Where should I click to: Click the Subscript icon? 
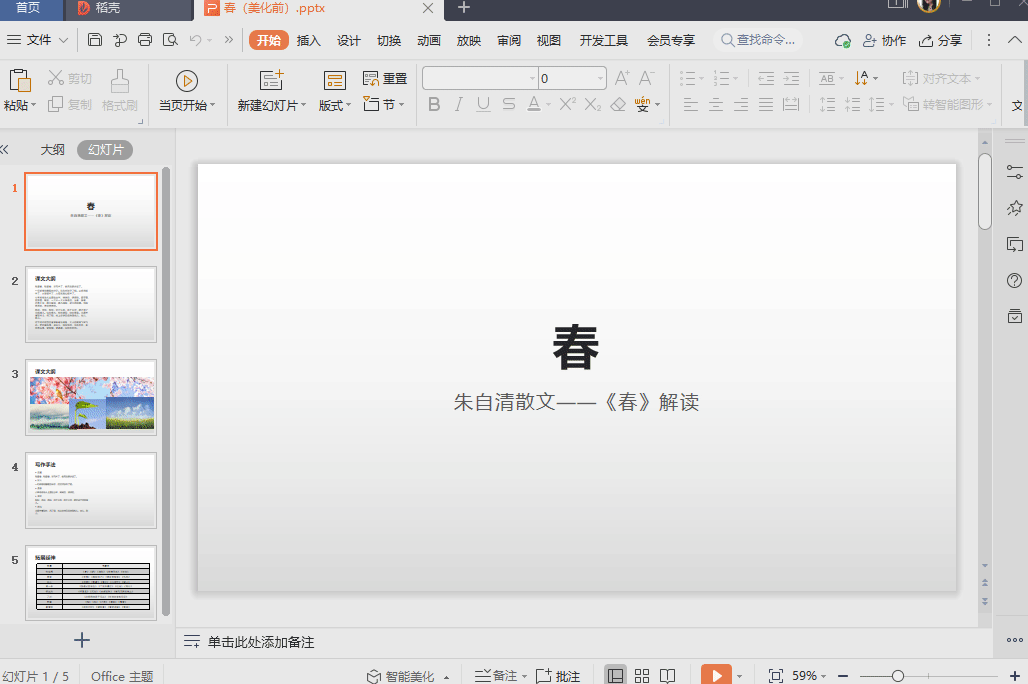(x=593, y=104)
